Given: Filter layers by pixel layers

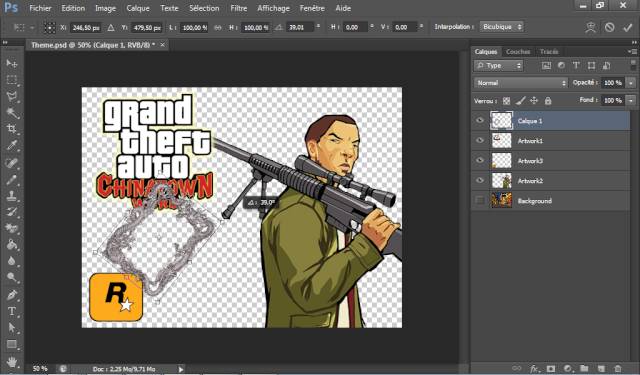Looking at the screenshot, I should 546,66.
